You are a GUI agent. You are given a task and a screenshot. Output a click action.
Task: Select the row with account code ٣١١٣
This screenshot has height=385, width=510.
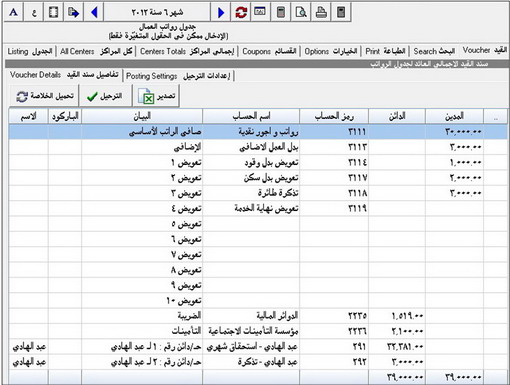click(x=258, y=147)
